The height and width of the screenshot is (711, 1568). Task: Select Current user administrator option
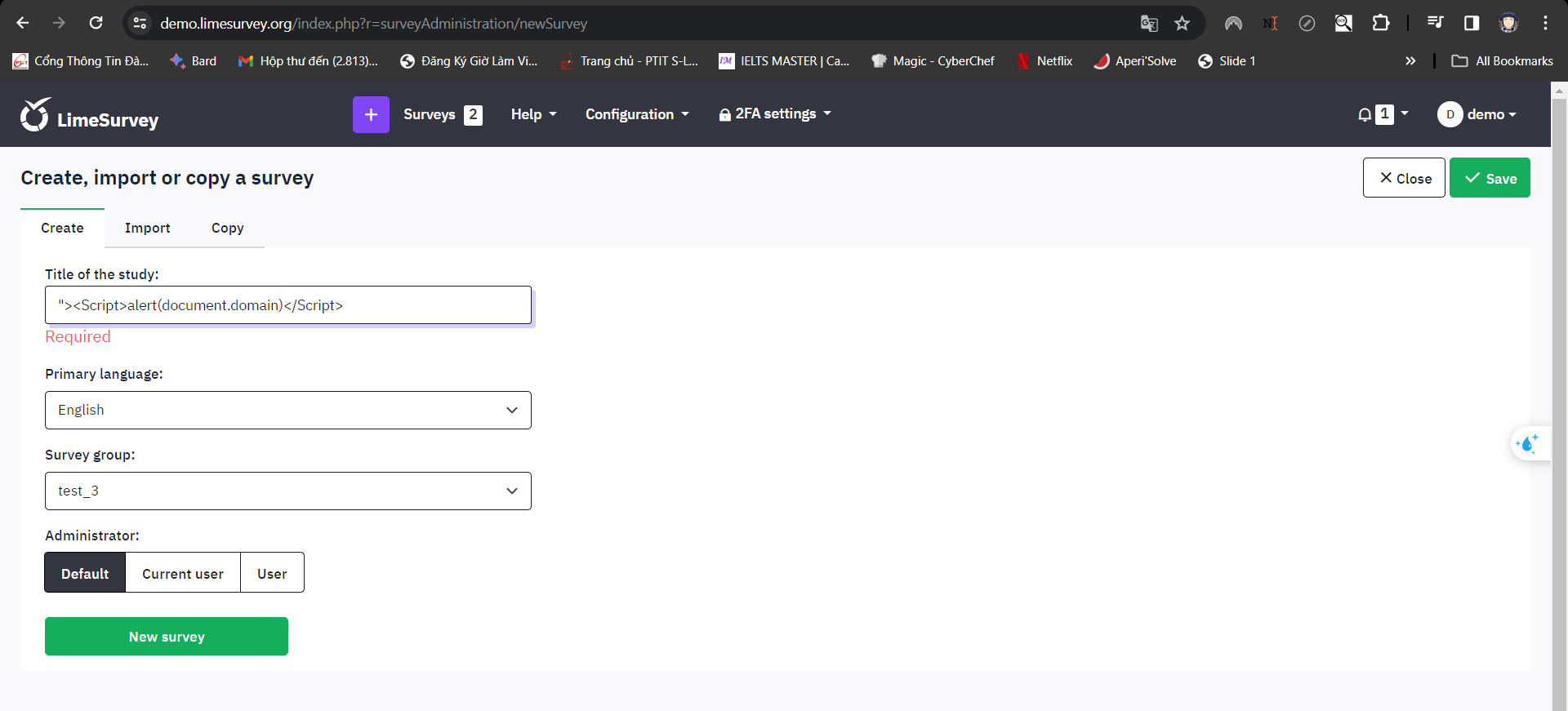(183, 573)
